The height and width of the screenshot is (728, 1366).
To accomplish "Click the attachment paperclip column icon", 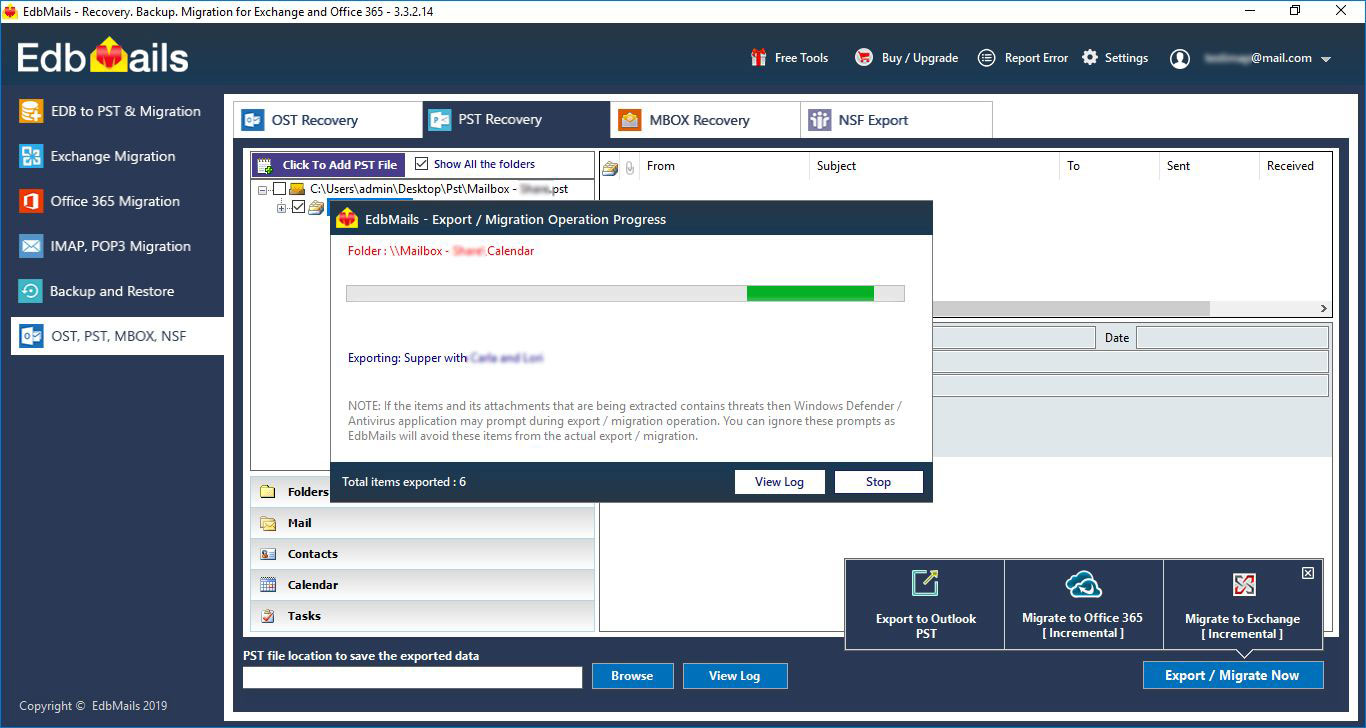I will point(630,168).
